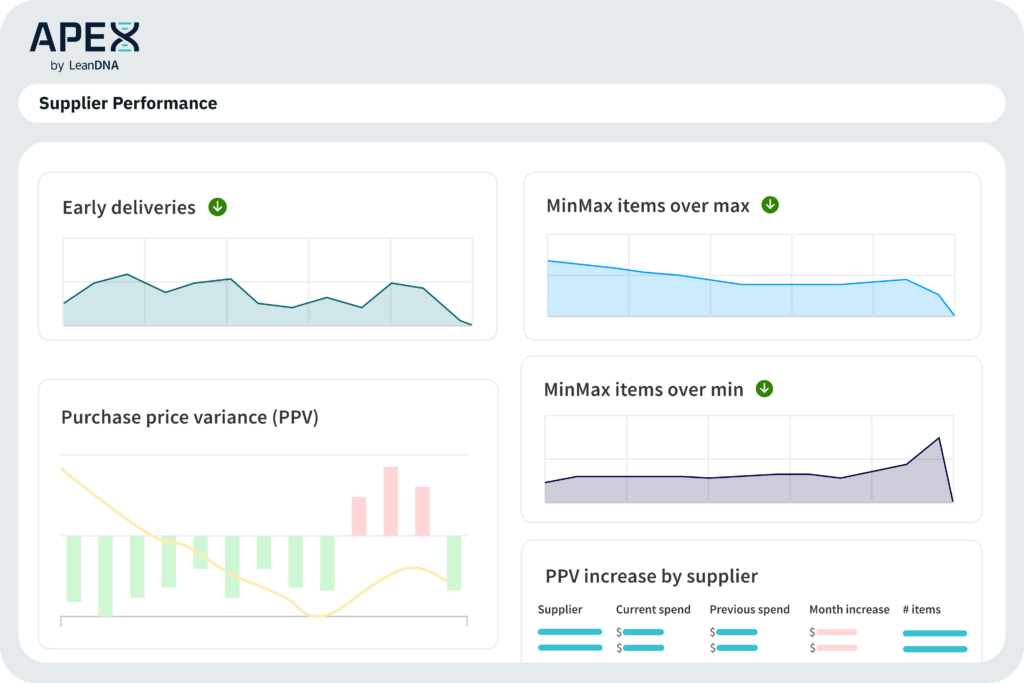Click the green trend icon next to Early deliveries
Image resolution: width=1024 pixels, height=683 pixels.
[217, 206]
